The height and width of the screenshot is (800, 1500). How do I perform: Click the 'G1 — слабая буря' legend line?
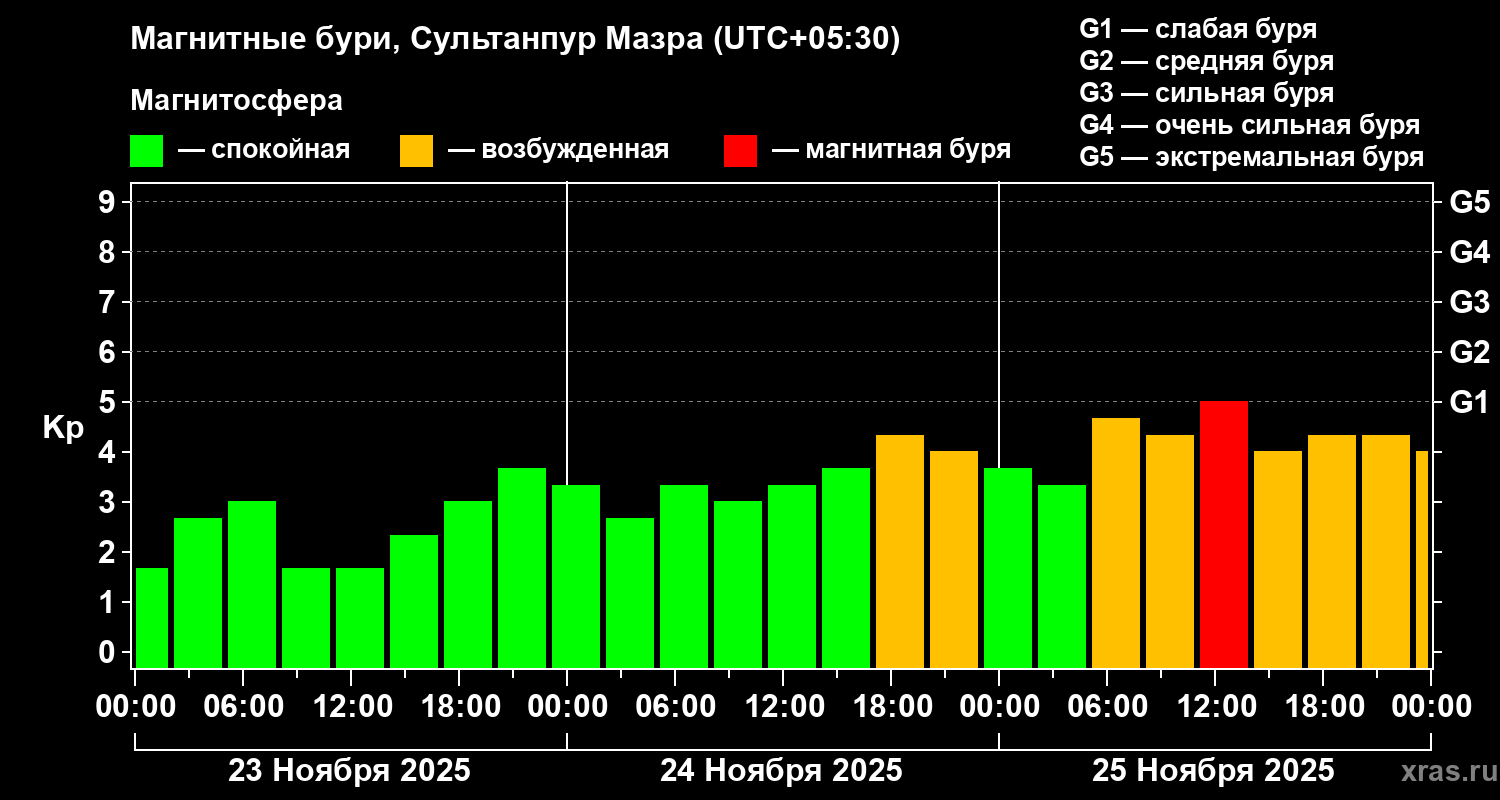coord(1198,29)
